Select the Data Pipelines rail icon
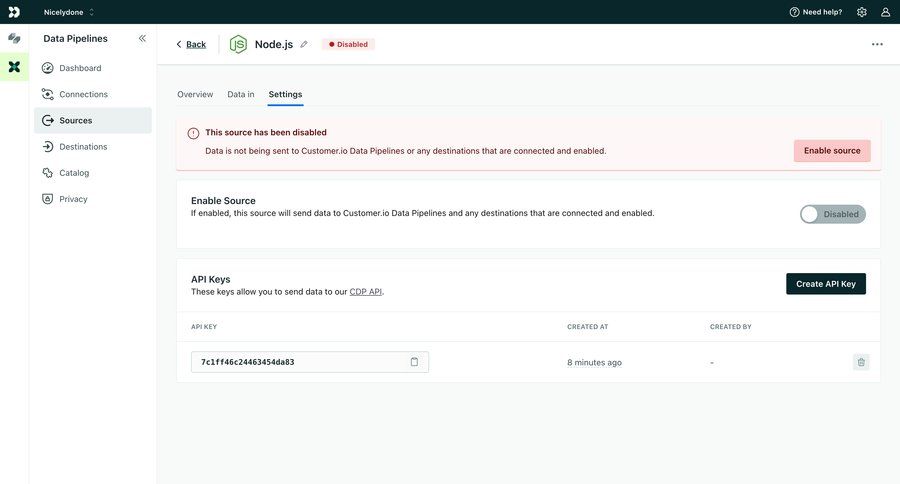Viewport: 900px width, 484px height. tap(14, 67)
